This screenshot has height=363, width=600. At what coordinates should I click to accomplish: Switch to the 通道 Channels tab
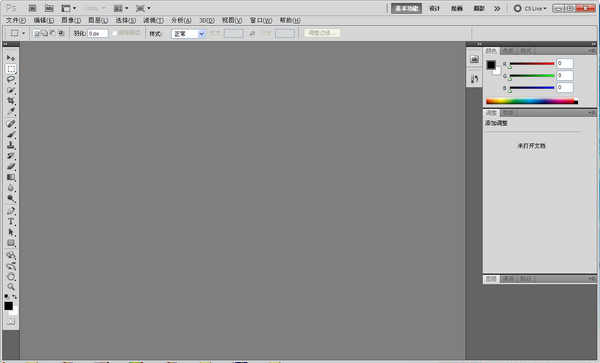pyautogui.click(x=508, y=279)
